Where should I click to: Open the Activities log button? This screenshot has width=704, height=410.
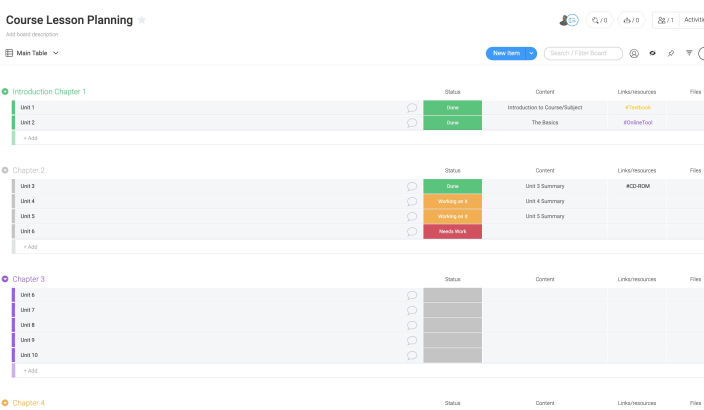(694, 20)
